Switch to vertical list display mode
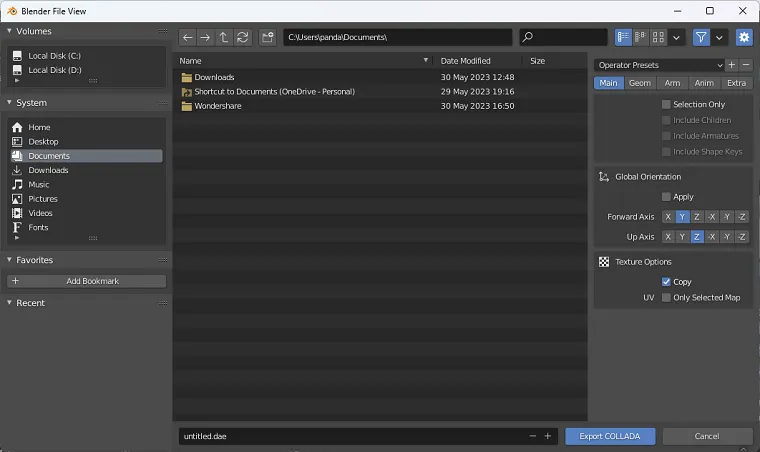This screenshot has height=452, width=760. click(x=623, y=37)
